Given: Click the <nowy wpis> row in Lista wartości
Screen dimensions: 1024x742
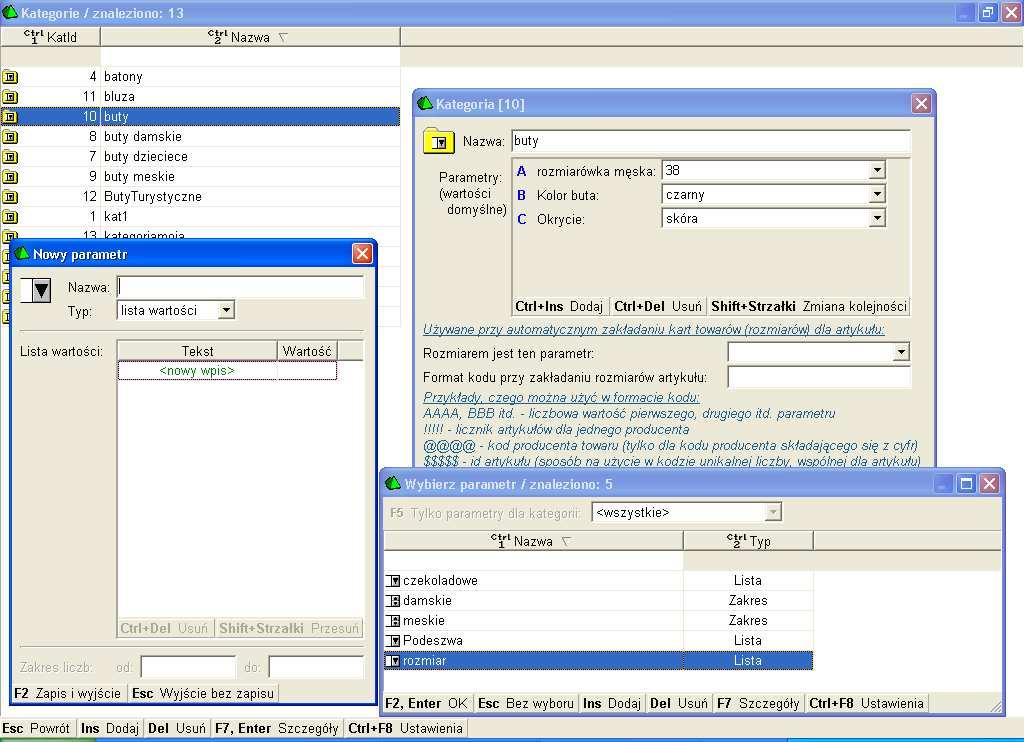Looking at the screenshot, I should 227,371.
